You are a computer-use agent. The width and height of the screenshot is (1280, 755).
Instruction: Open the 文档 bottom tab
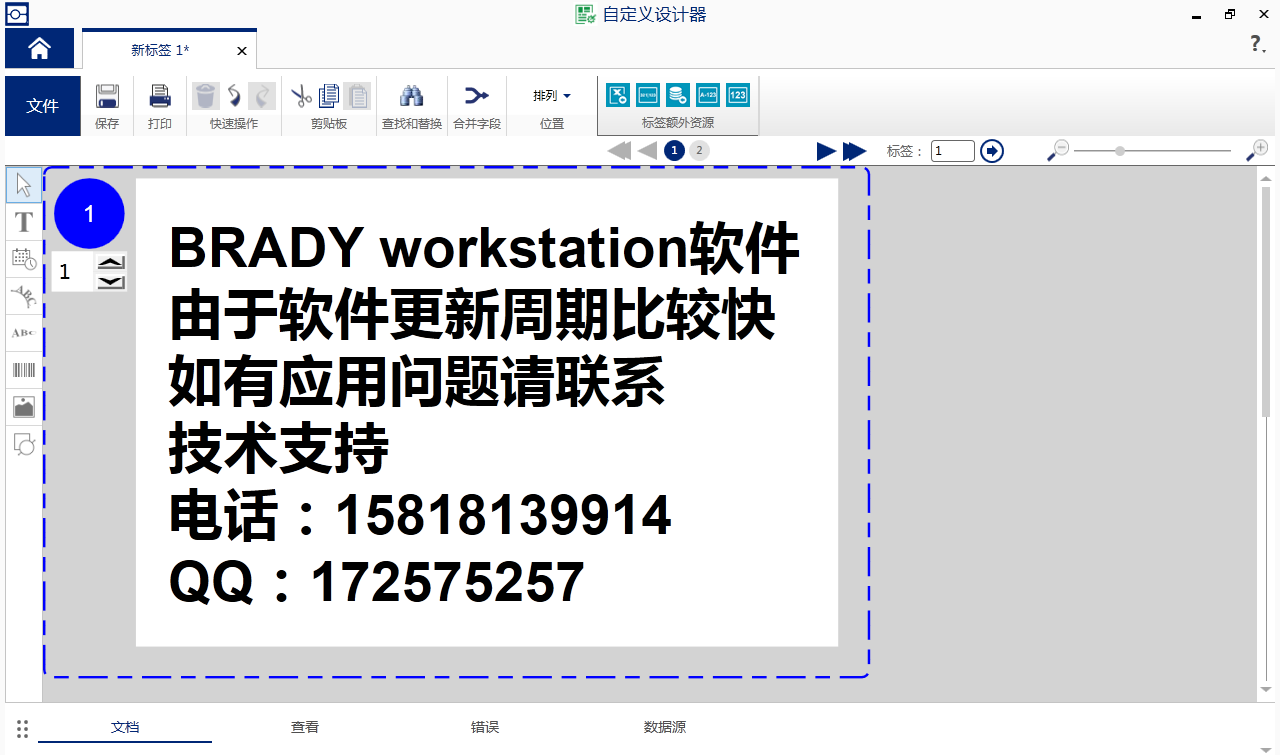click(125, 727)
